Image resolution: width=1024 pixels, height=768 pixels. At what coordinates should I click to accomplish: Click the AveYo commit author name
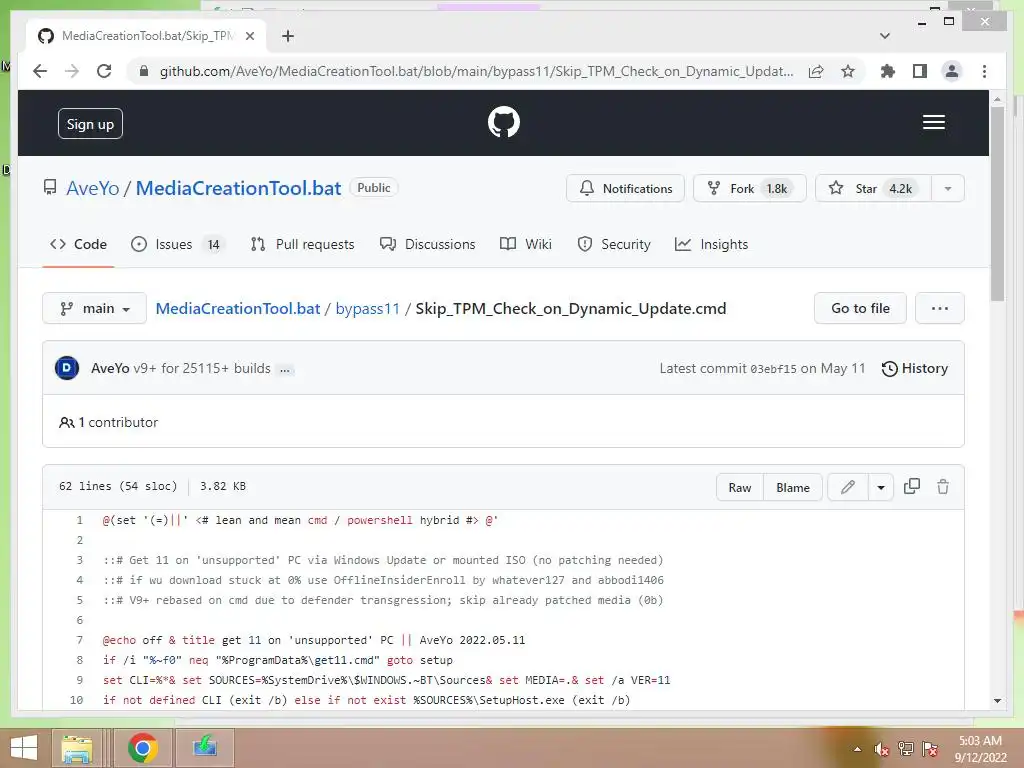[110, 368]
